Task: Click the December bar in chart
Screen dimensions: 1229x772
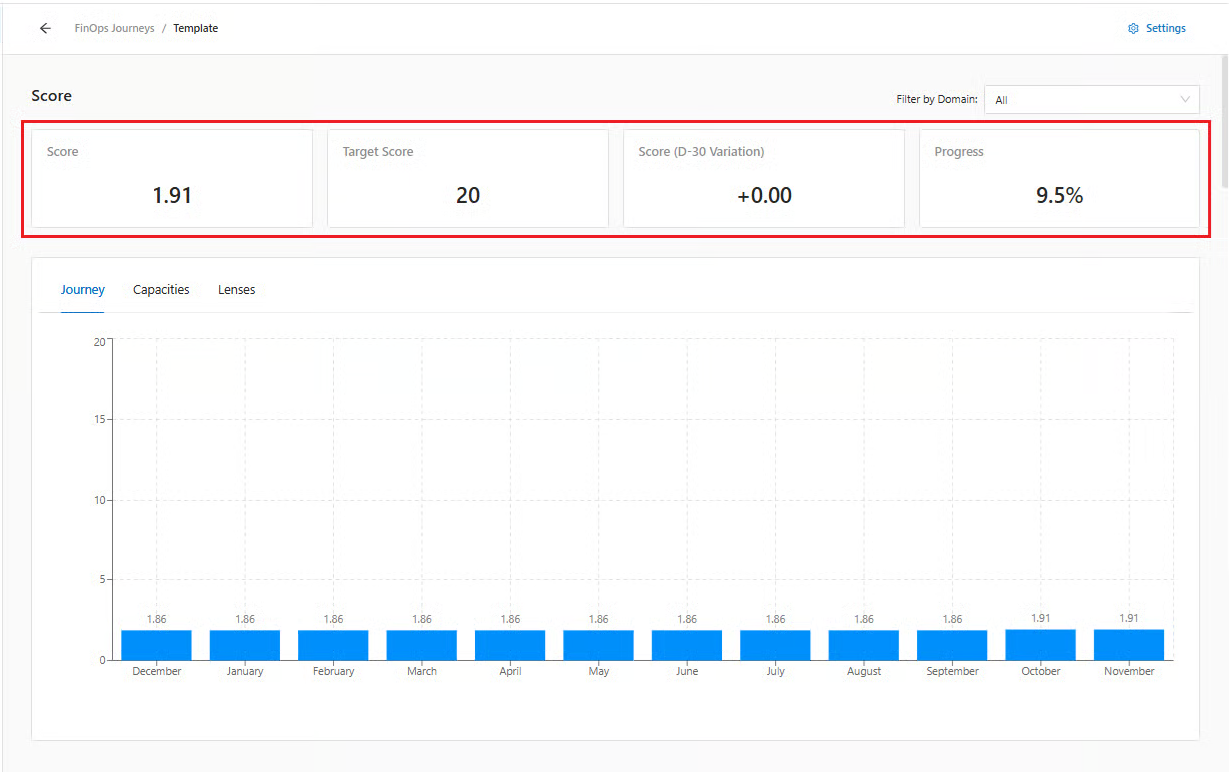Action: click(x=157, y=645)
